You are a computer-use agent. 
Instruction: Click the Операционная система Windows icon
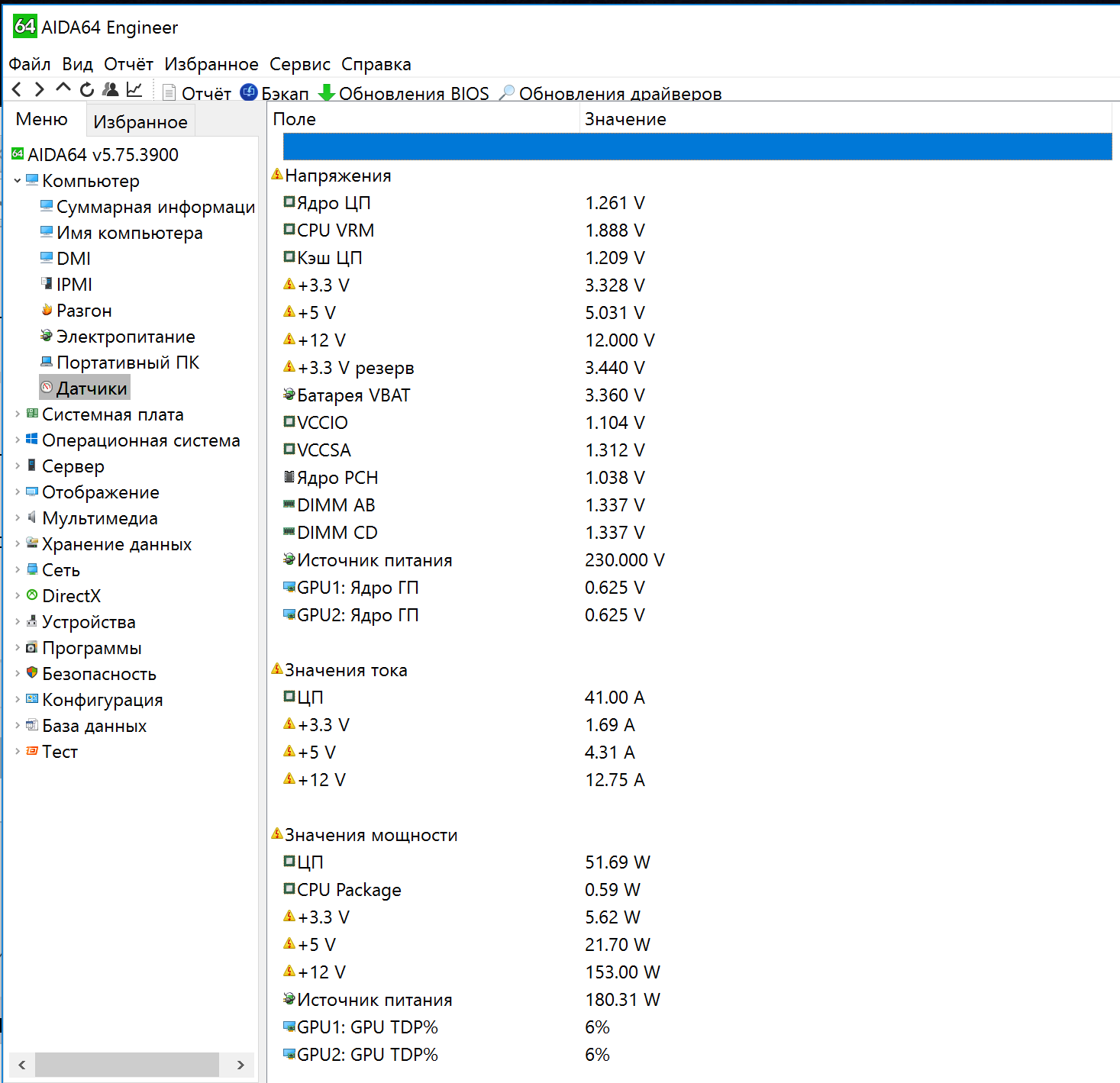32,440
